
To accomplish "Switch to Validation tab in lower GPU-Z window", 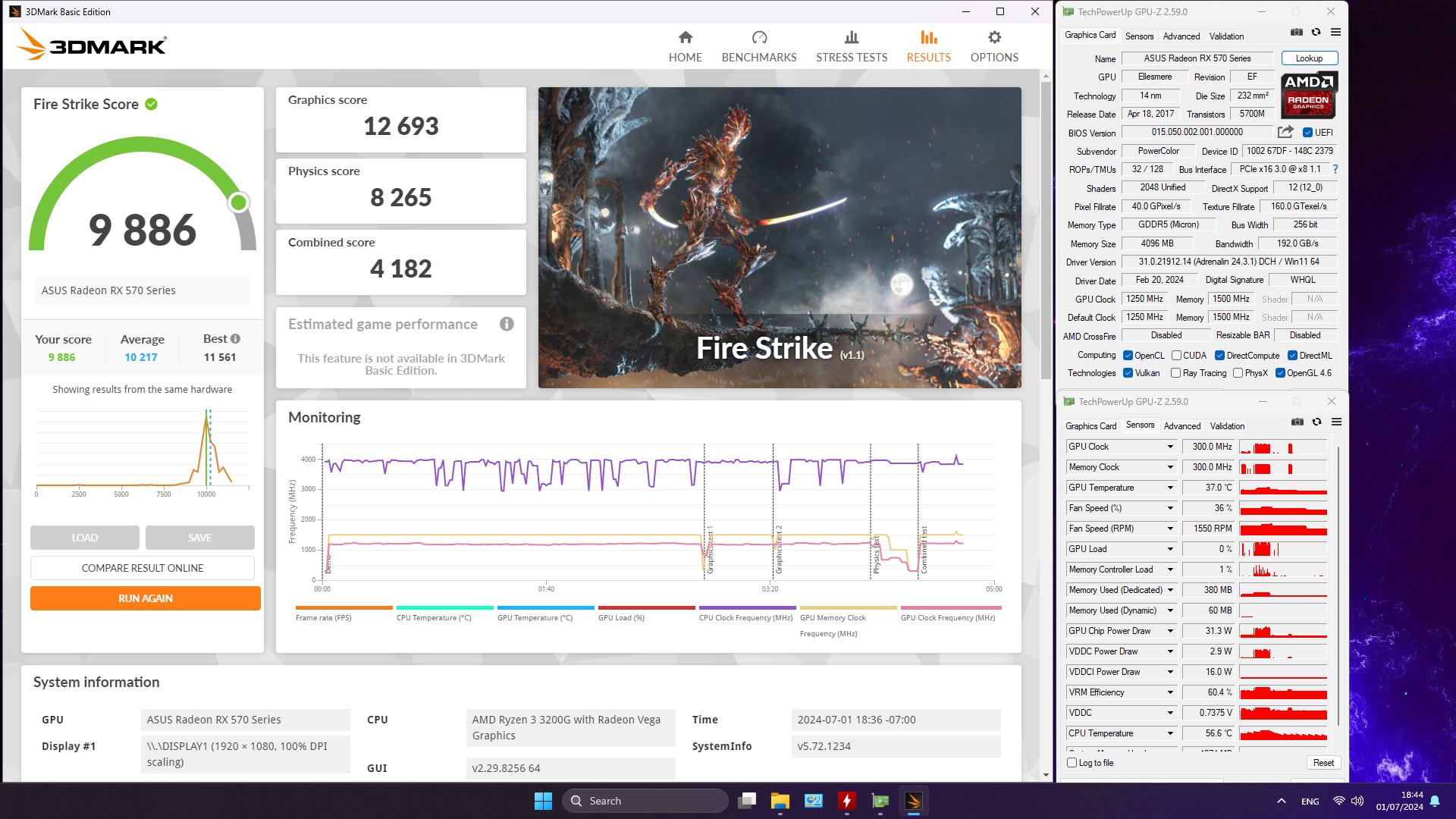I will [1227, 426].
